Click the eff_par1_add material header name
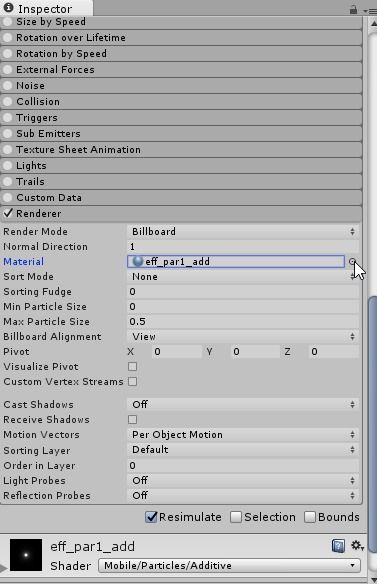This screenshot has width=377, height=584. click(92, 546)
